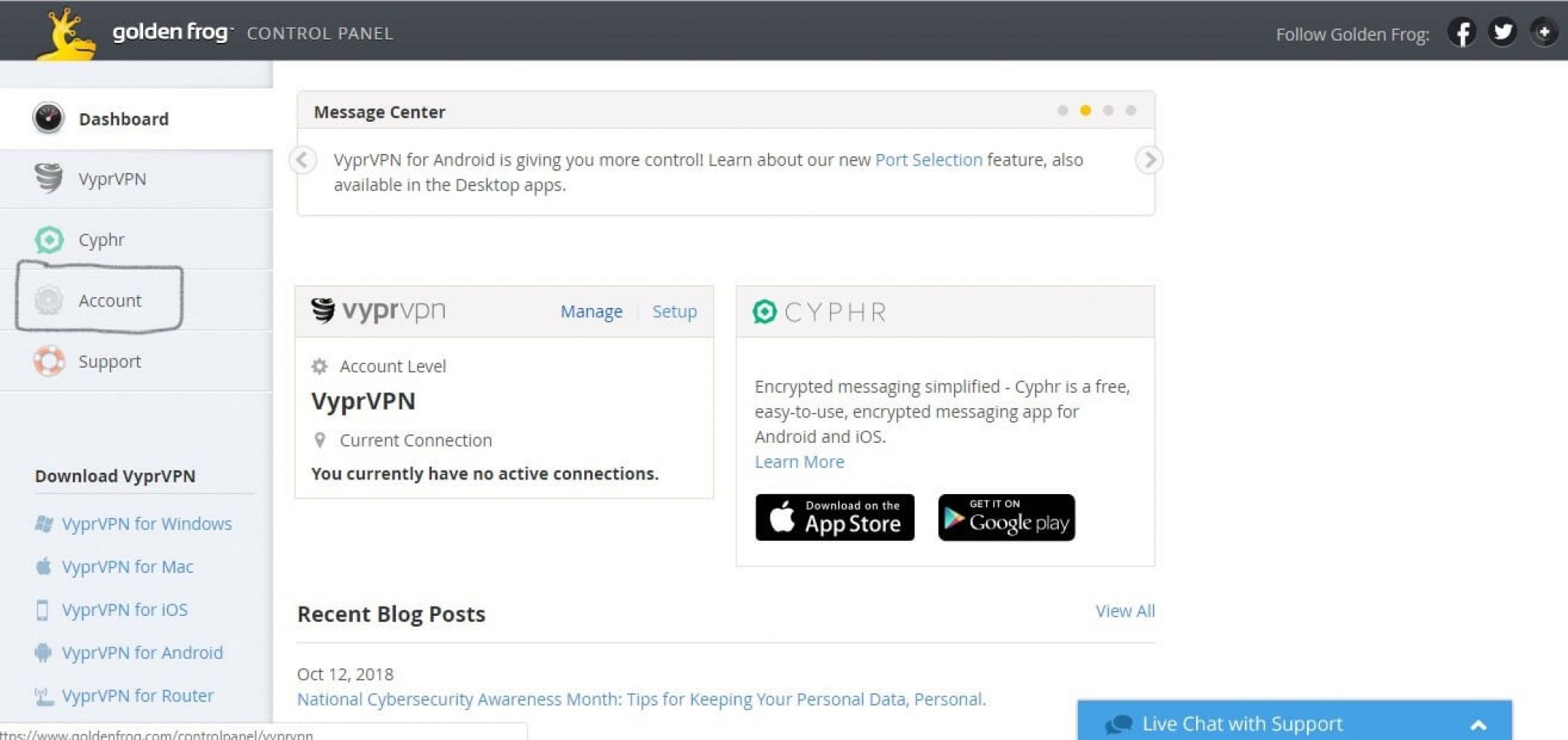Open the Google Plus social icon
The width and height of the screenshot is (1568, 740).
[1543, 32]
